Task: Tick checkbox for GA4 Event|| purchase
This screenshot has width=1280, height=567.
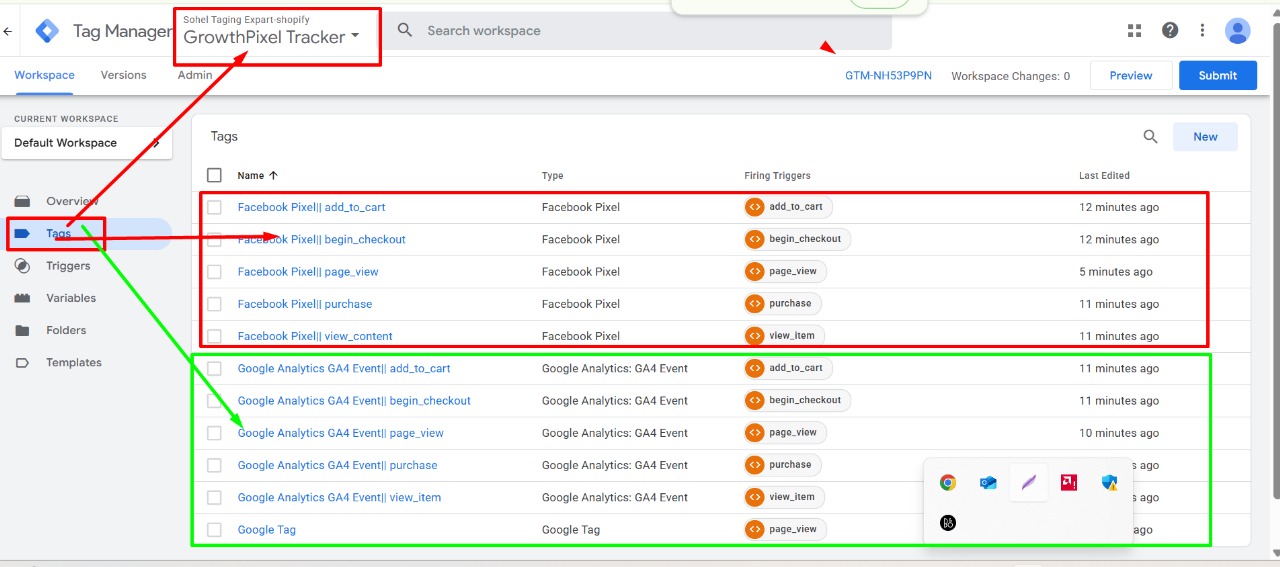Action: (214, 465)
